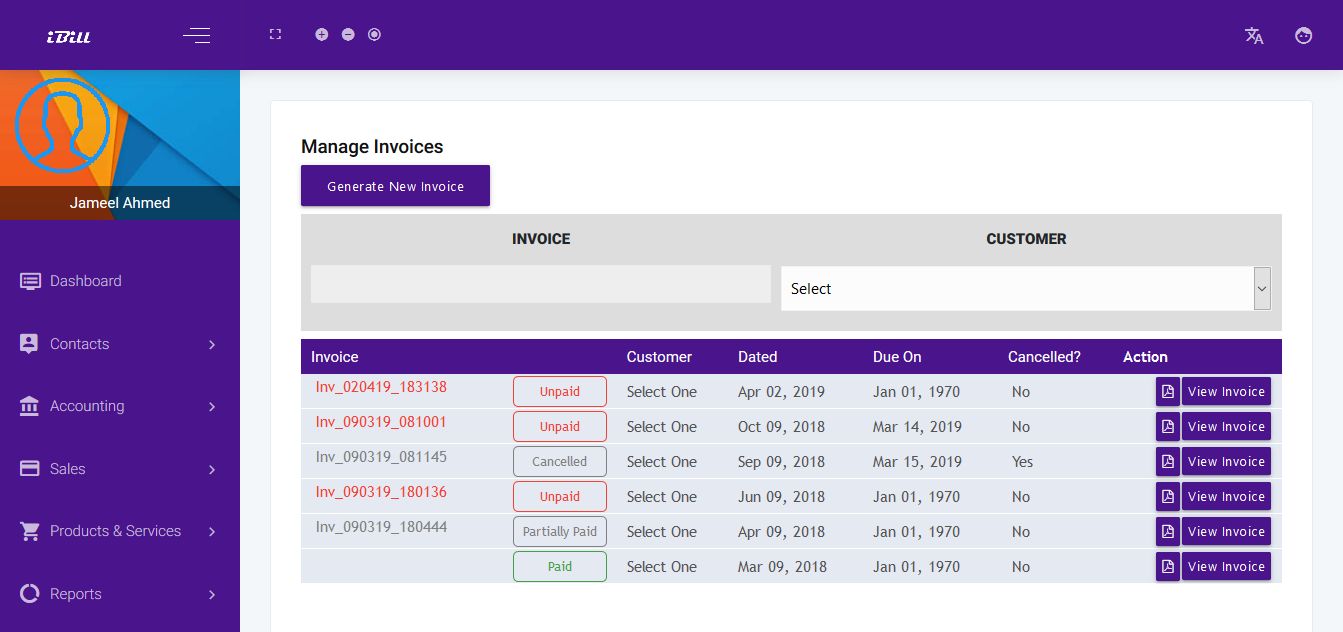1343x632 pixels.
Task: Click the Paid status badge
Action: pyautogui.click(x=559, y=566)
